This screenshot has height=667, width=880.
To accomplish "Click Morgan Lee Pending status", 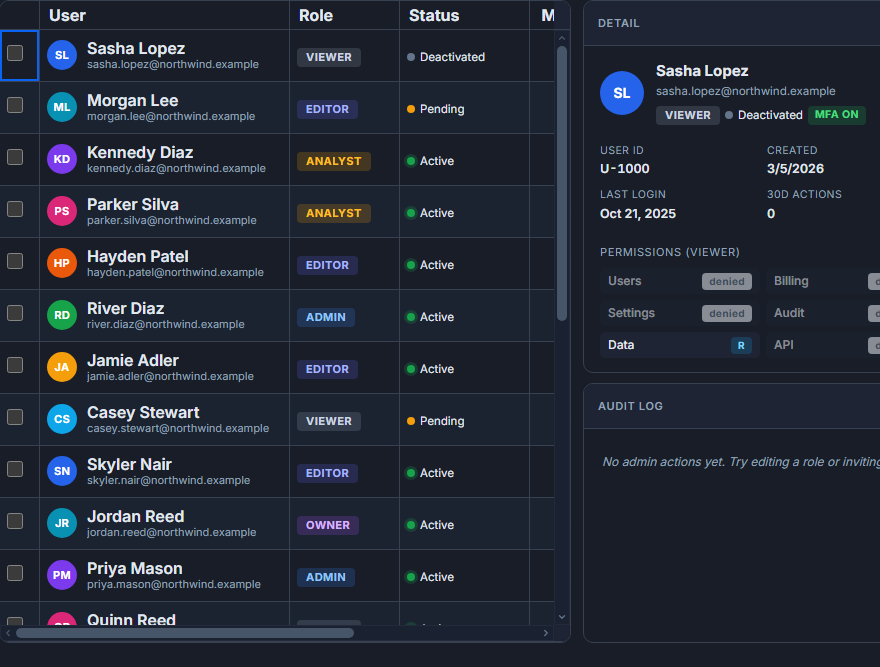I will click(436, 109).
